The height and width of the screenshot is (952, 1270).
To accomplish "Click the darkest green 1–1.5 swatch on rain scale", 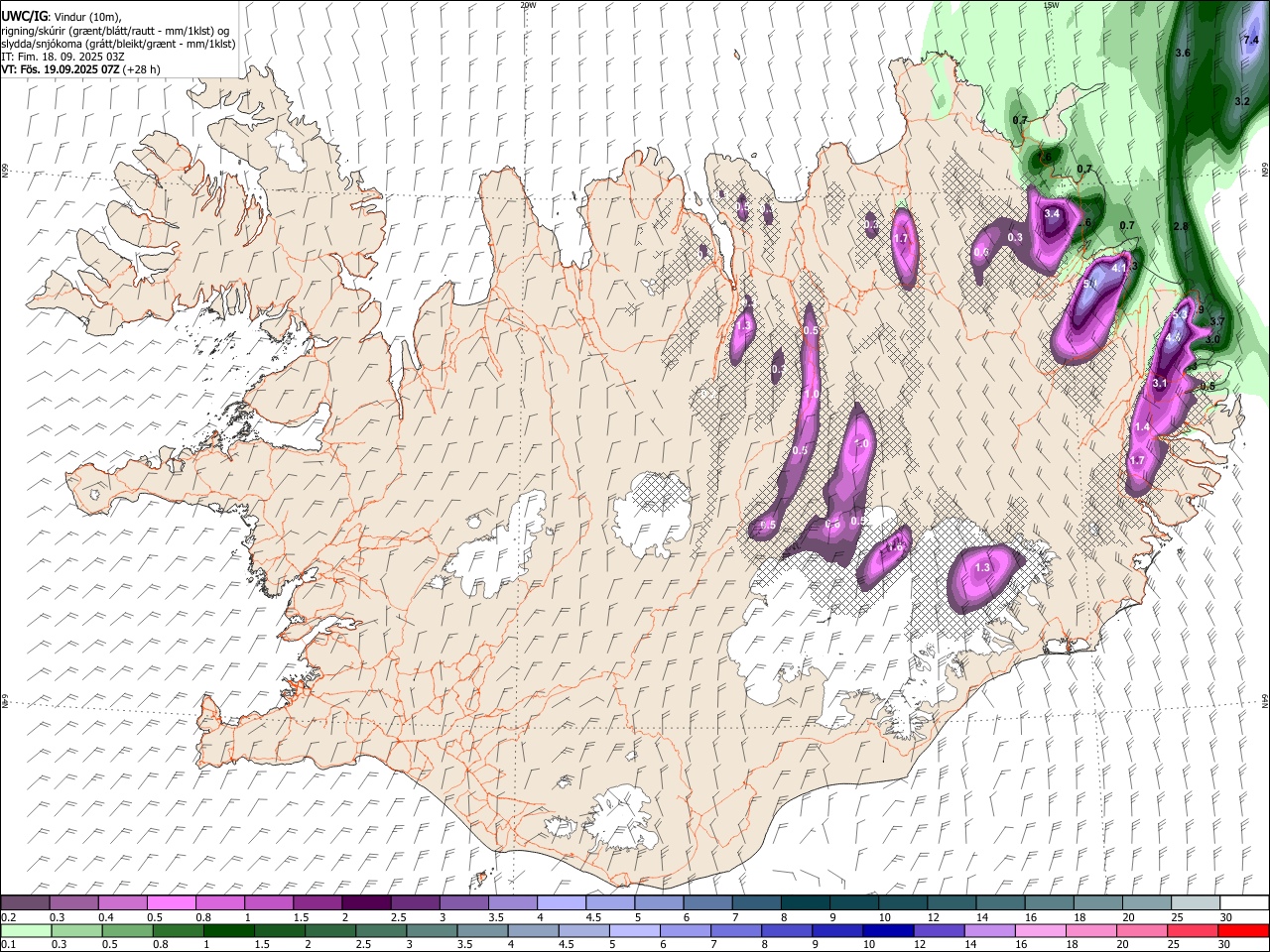I will coord(229,930).
